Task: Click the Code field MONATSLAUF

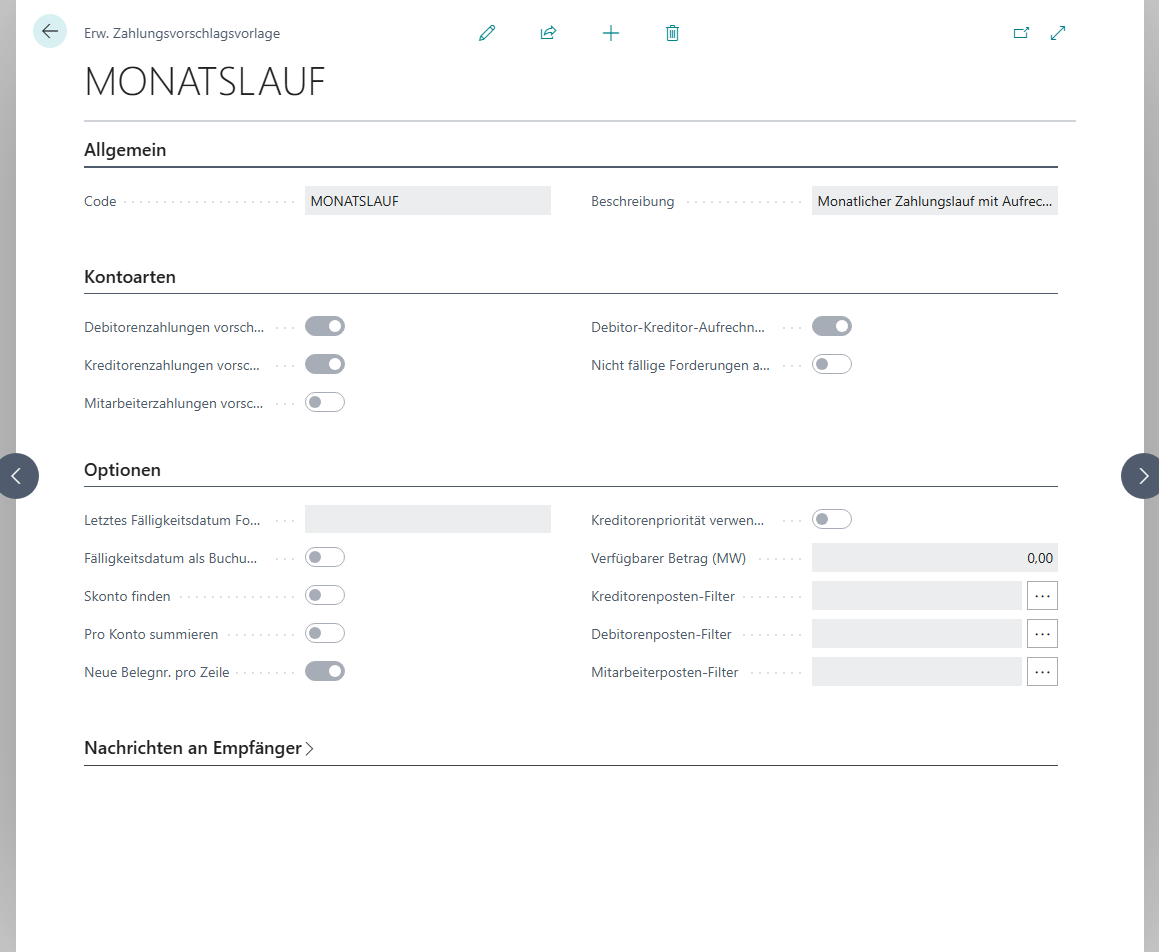Action: [427, 201]
